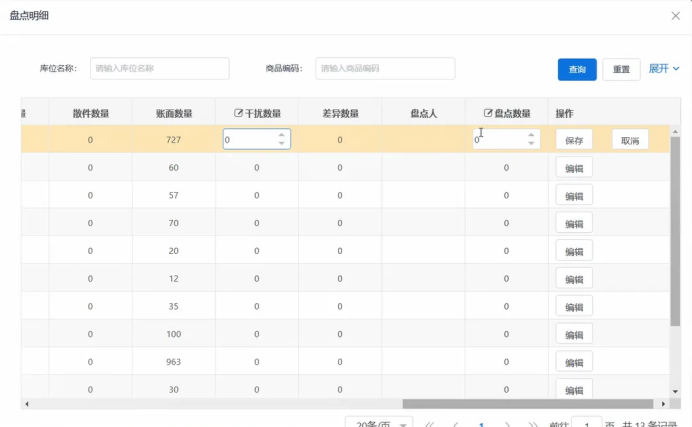Increase 盘点数量 with the up stepper arrow

pos(531,135)
